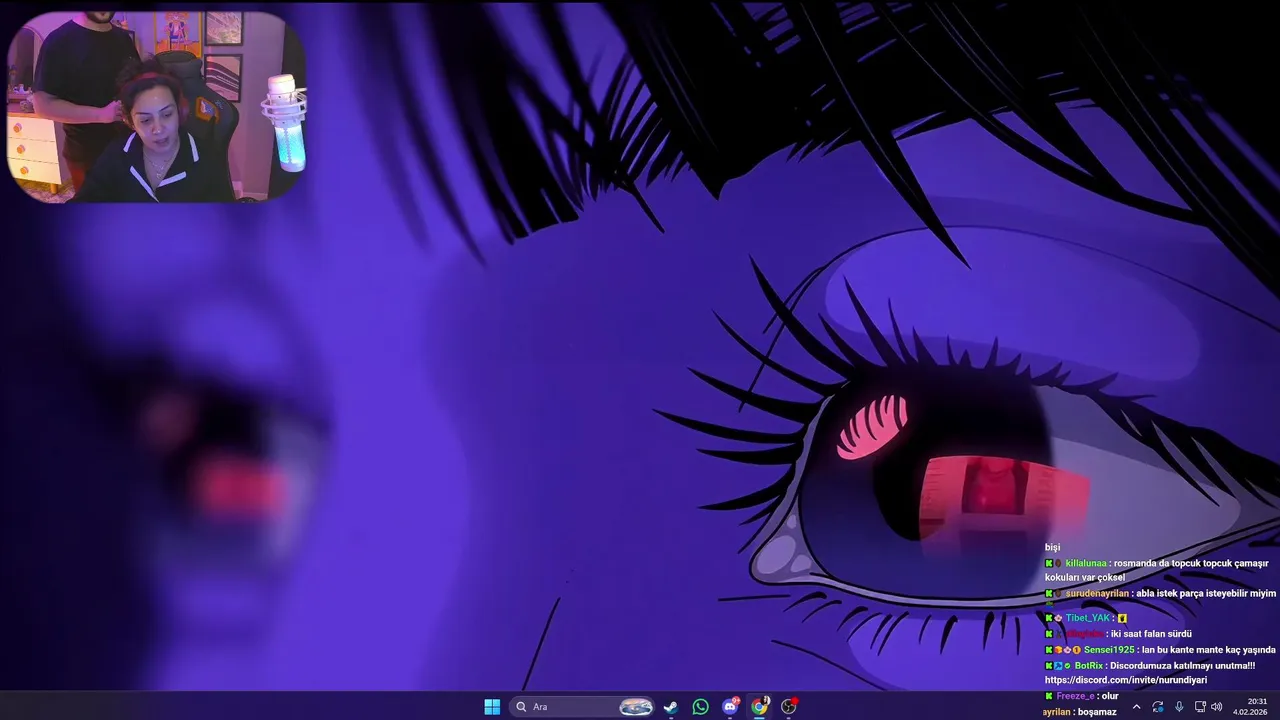Click the username surudenayrilan in chat

(1098, 593)
